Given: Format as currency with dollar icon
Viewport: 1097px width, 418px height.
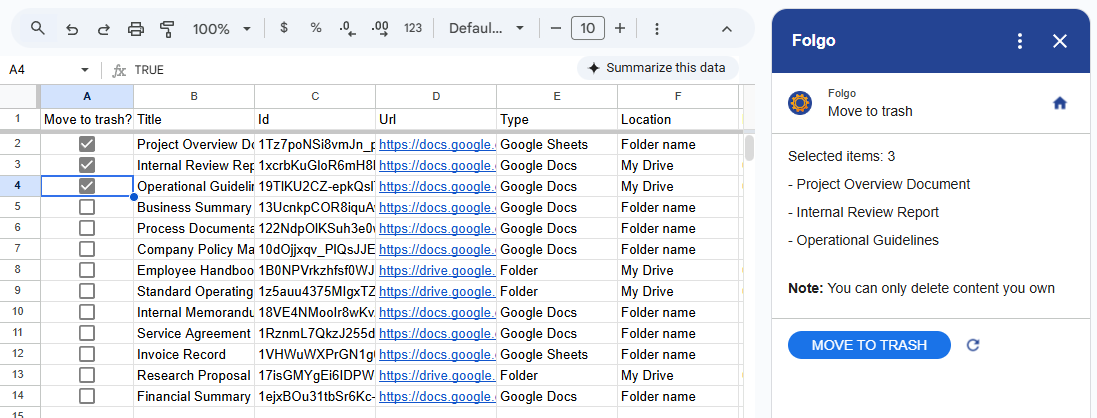Looking at the screenshot, I should [283, 28].
